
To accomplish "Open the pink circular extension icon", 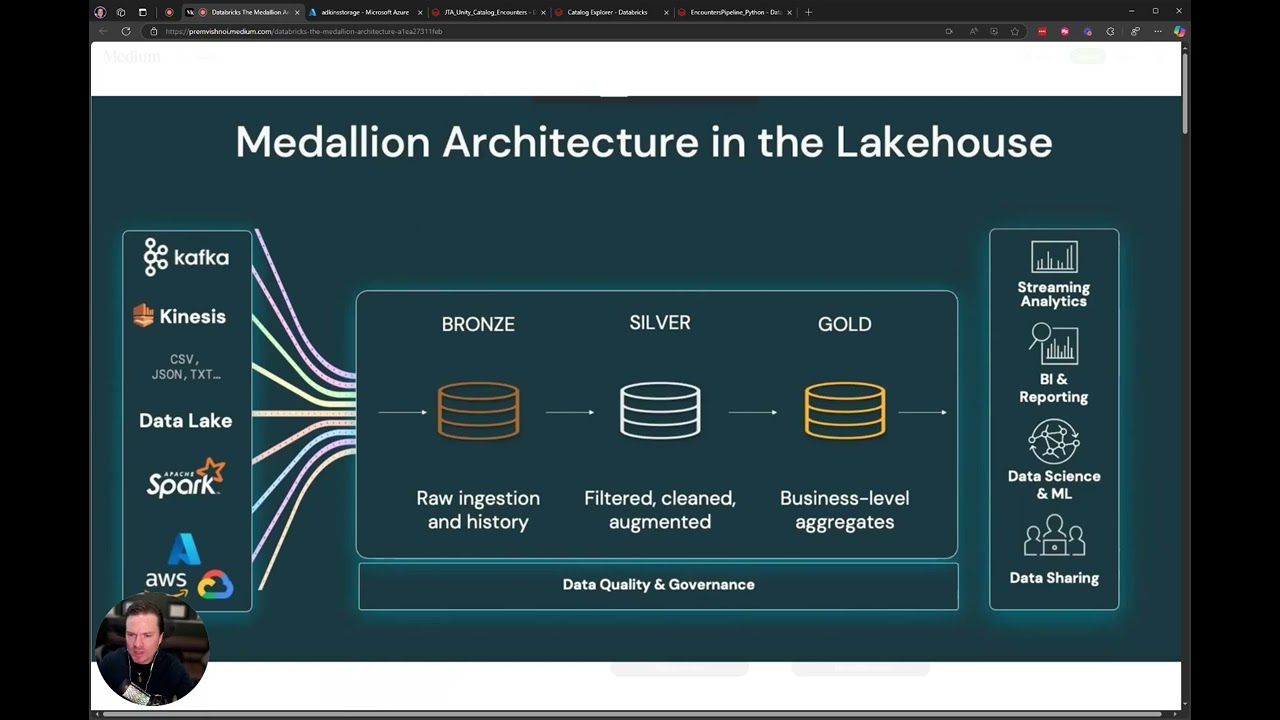I will pos(1065,31).
